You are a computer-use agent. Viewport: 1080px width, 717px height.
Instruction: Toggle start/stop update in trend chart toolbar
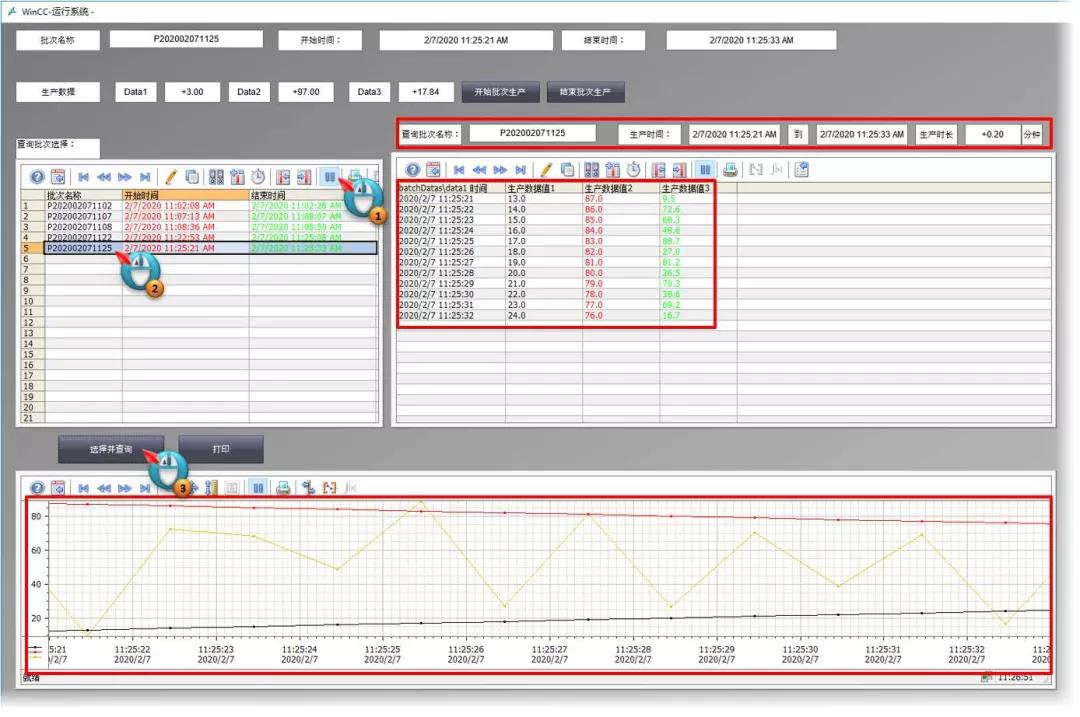coord(258,488)
